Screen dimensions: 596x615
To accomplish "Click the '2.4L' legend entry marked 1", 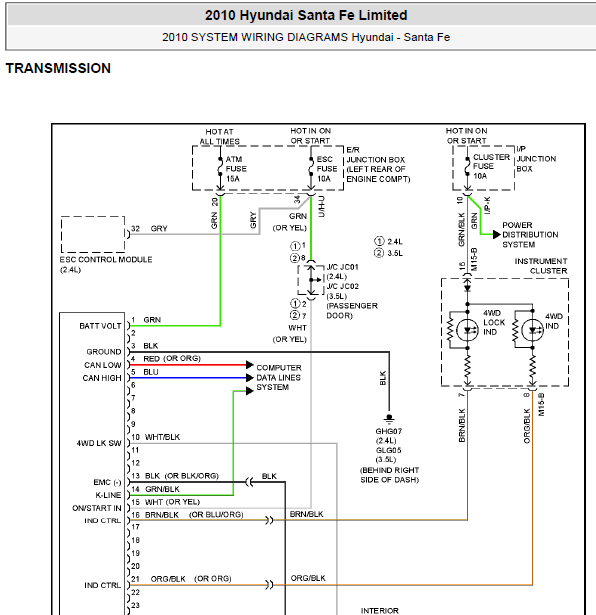I will tap(389, 241).
